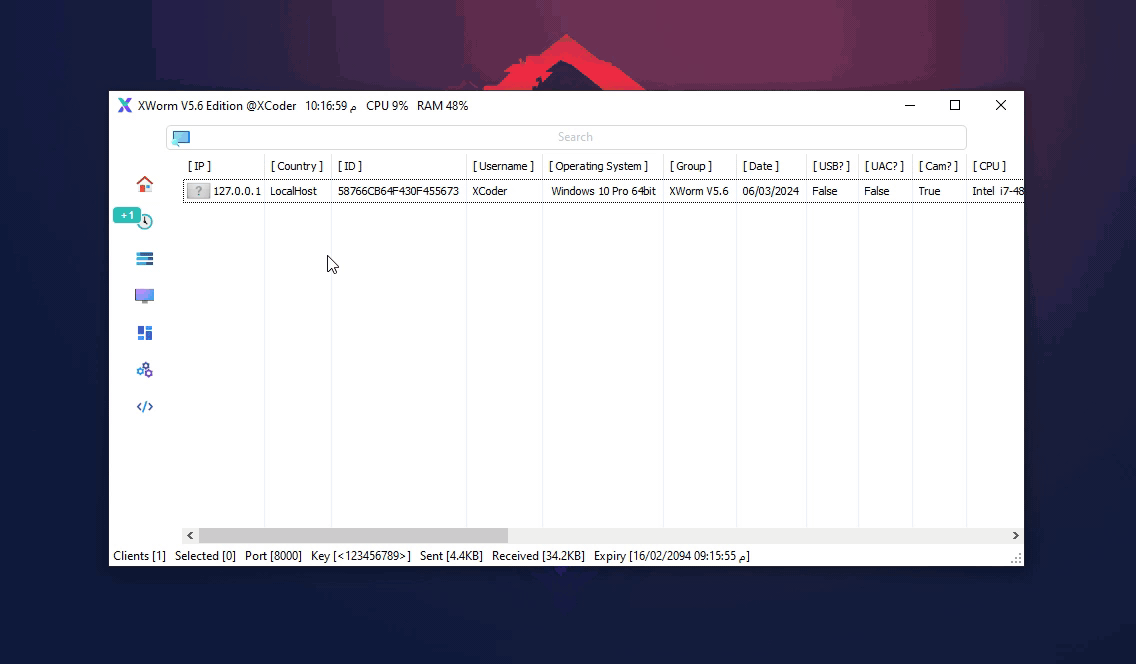Select the monitor screen sidebar icon
Viewport: 1136px width, 664px height.
[x=144, y=295]
